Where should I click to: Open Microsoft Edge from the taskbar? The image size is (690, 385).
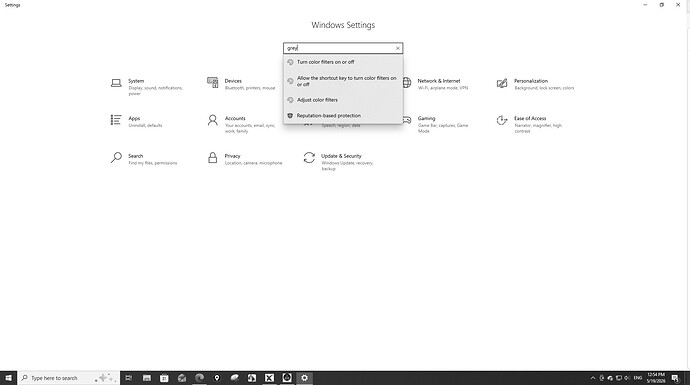pos(199,378)
